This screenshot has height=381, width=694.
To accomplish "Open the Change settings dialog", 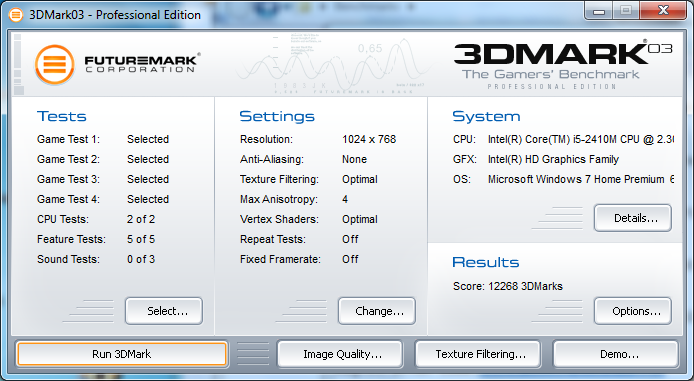I will 377,311.
